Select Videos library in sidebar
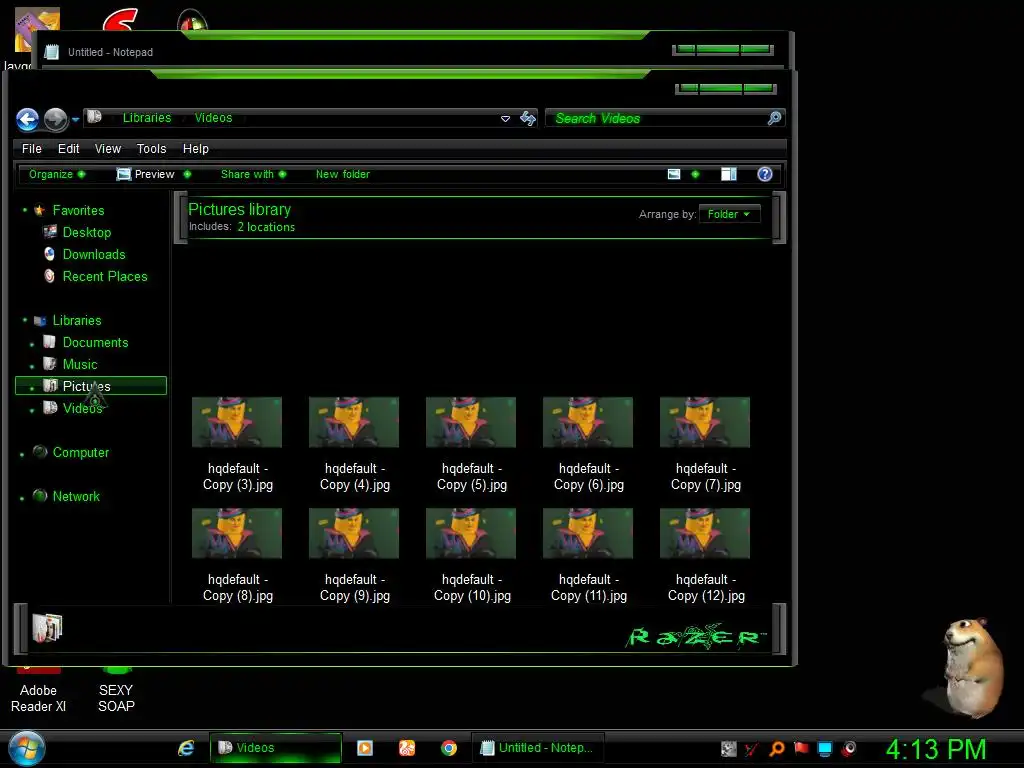 [x=82, y=409]
